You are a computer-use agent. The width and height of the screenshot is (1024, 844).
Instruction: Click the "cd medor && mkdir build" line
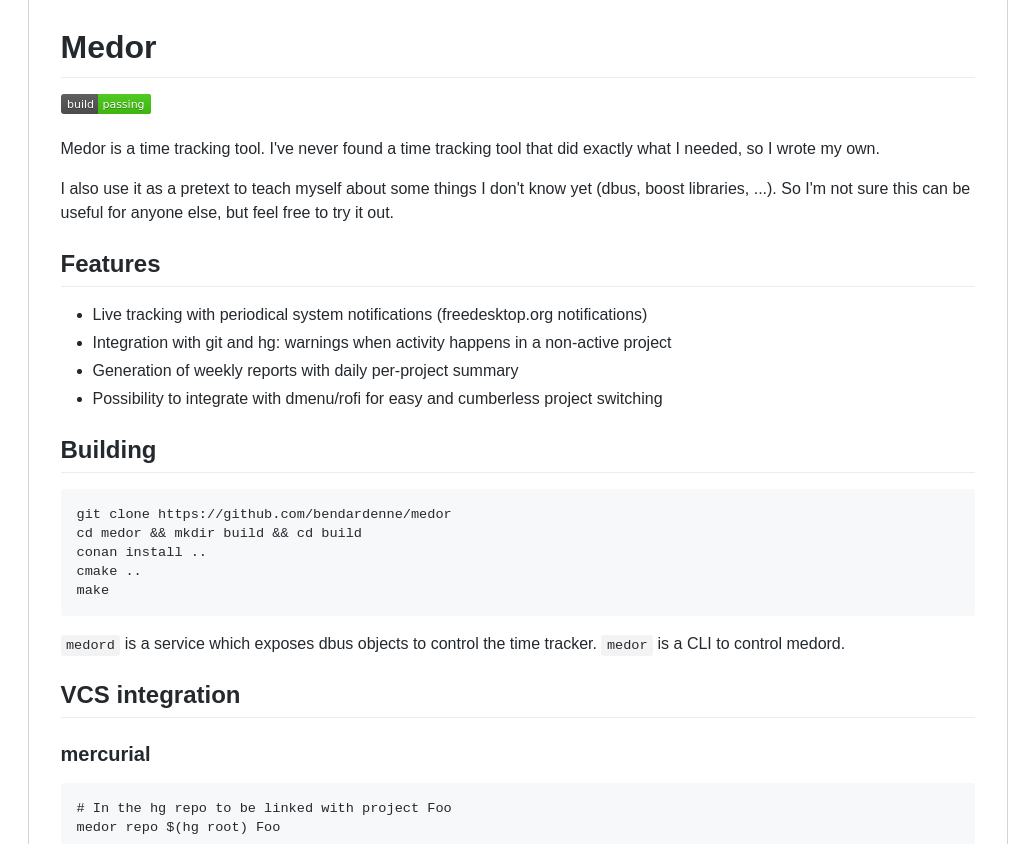219,533
